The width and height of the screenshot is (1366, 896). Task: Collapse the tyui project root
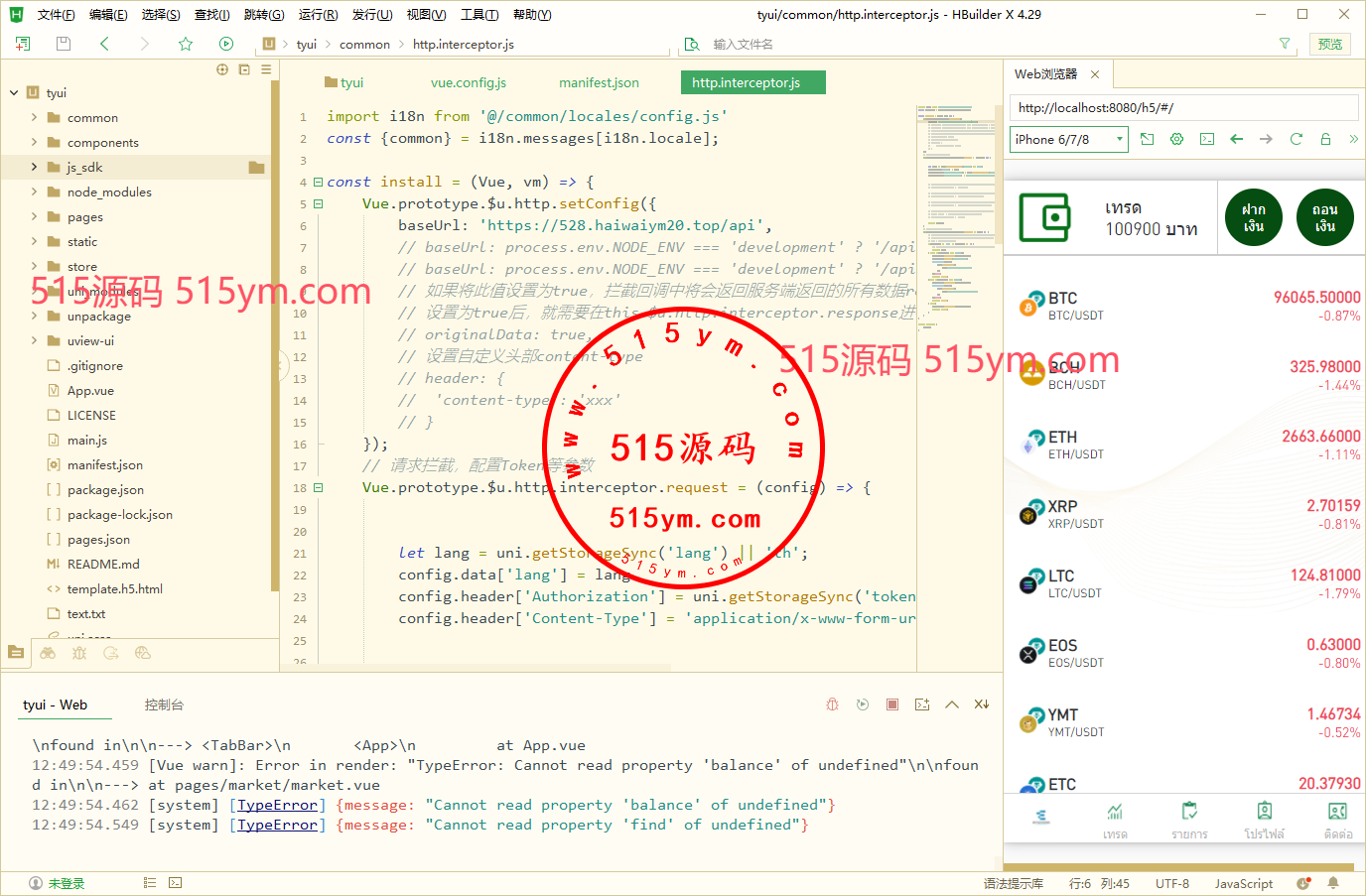click(x=14, y=93)
